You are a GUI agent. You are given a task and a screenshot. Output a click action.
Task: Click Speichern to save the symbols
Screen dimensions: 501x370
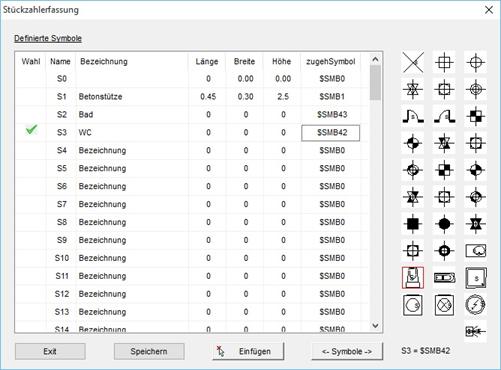click(149, 351)
